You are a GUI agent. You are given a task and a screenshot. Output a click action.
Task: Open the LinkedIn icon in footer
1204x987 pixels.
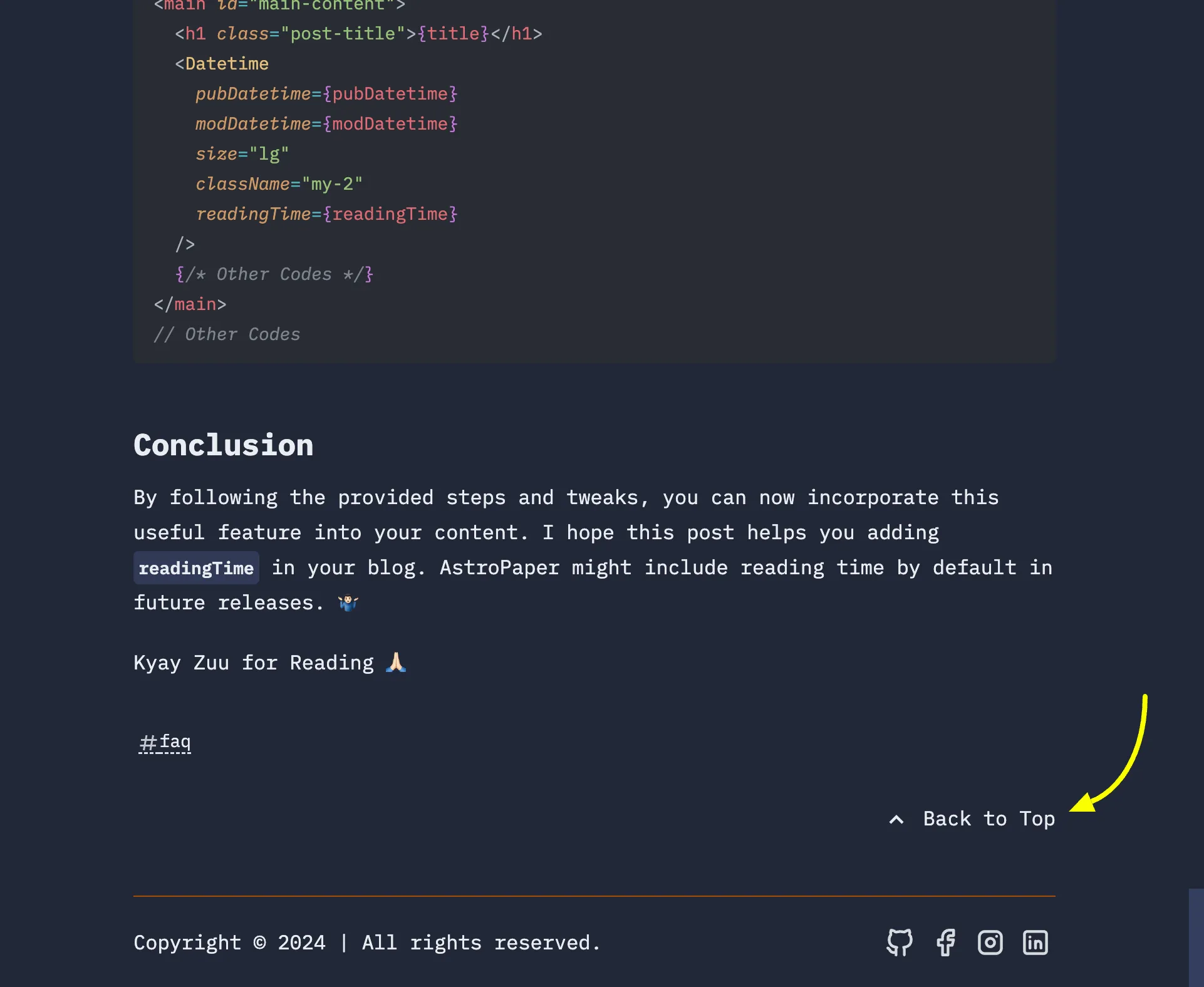[1035, 942]
